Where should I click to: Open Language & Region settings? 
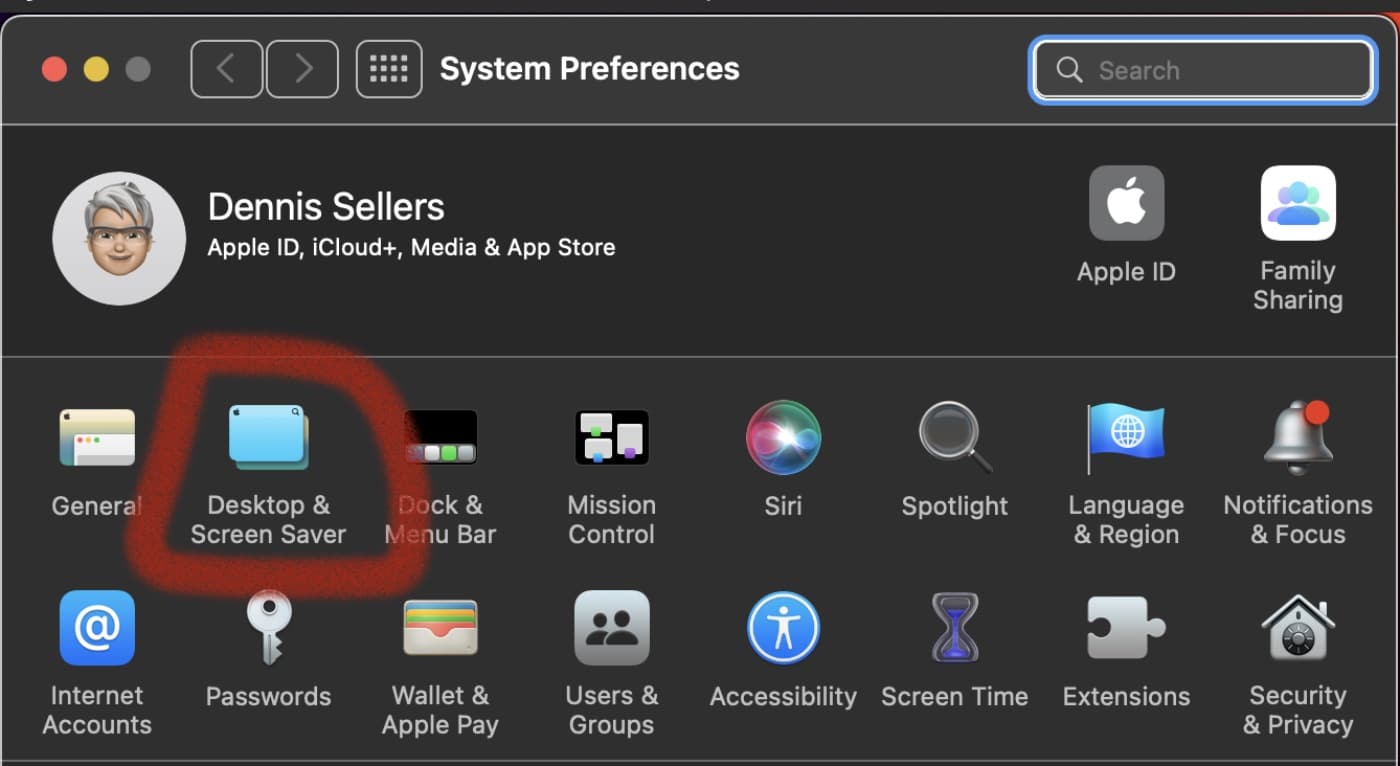click(x=1126, y=438)
